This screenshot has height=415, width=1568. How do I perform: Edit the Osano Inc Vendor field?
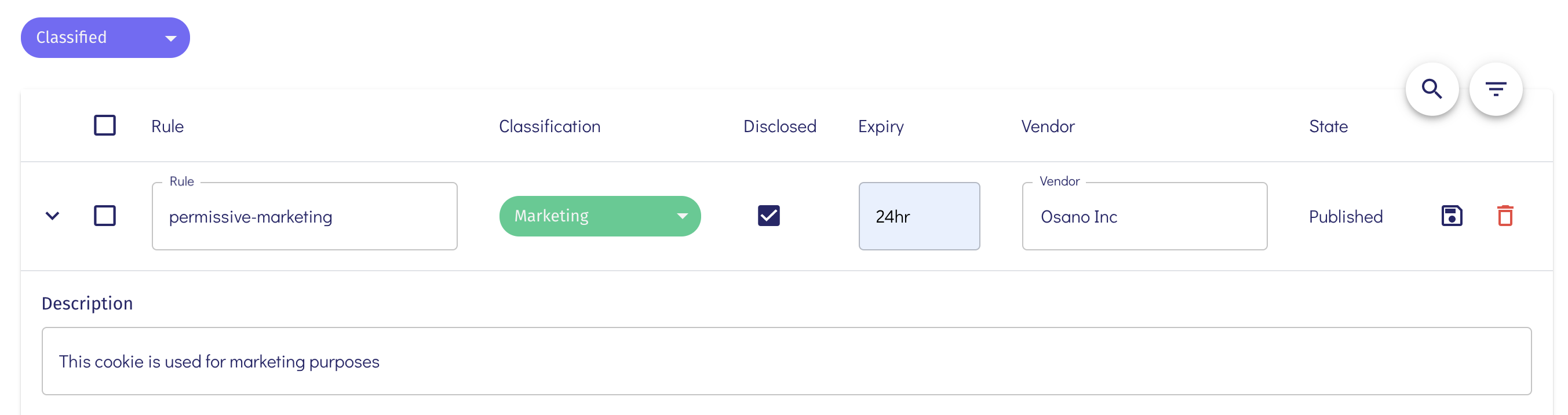[1144, 217]
